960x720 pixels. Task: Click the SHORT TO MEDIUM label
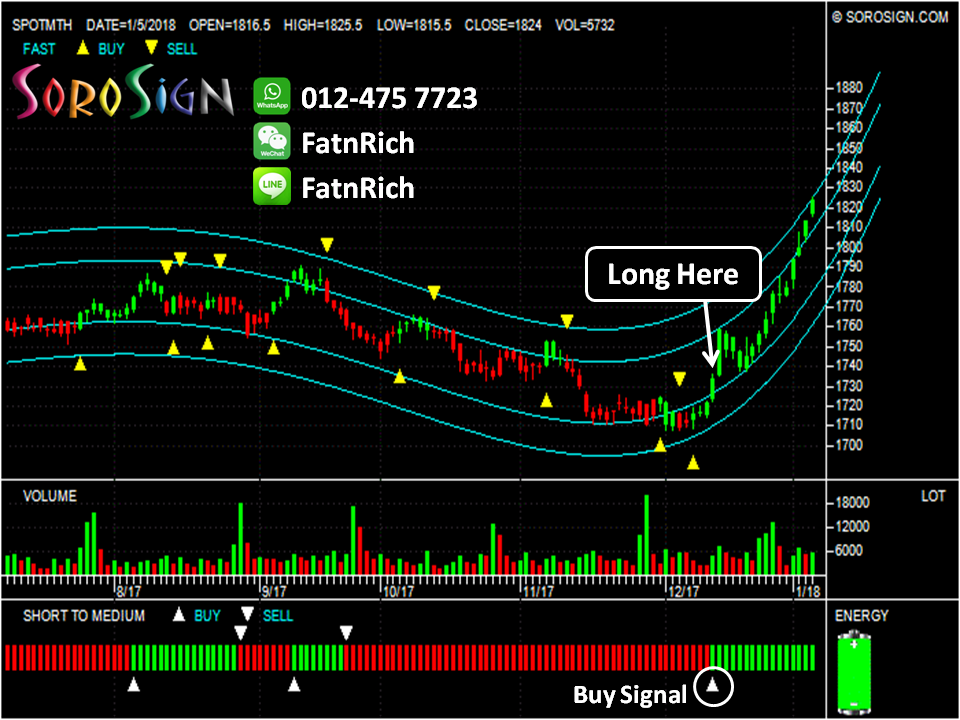(84, 615)
